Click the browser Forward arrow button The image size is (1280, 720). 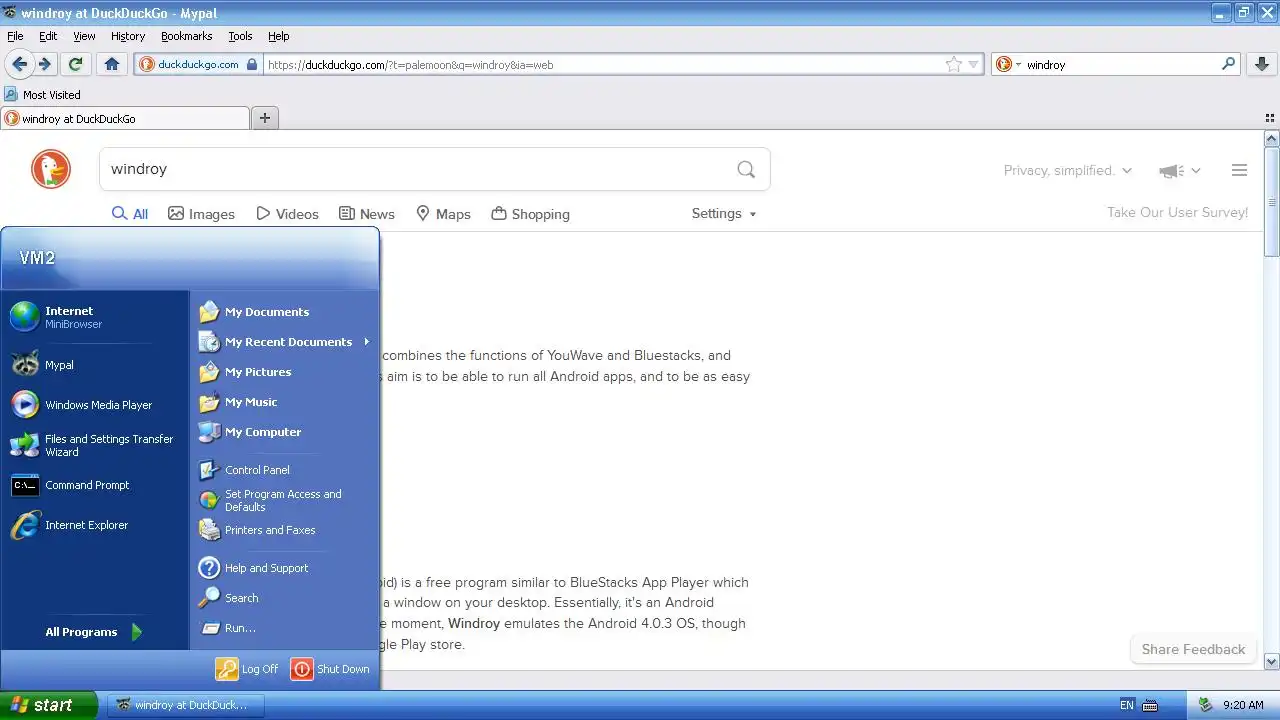(45, 64)
